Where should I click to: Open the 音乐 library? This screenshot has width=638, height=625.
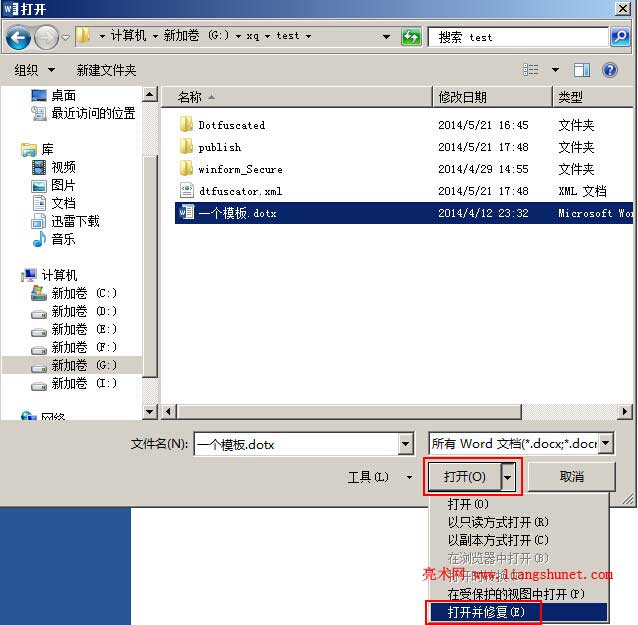tap(54, 239)
